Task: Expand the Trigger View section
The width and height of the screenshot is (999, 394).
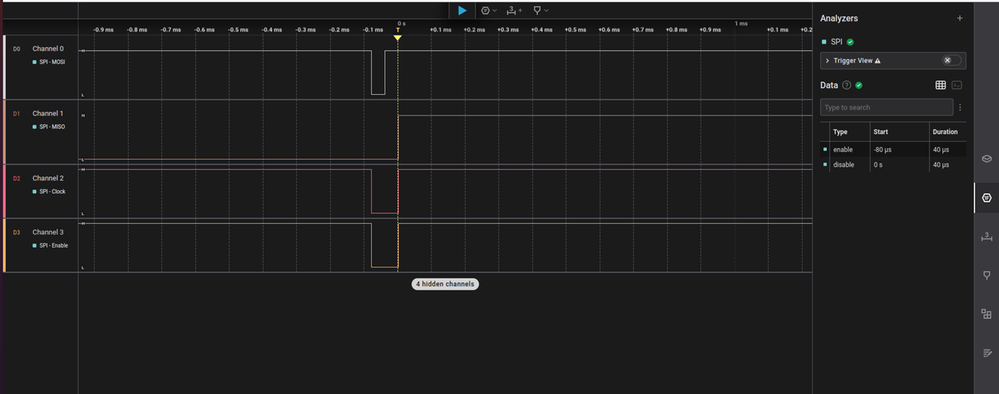Action: click(x=827, y=61)
